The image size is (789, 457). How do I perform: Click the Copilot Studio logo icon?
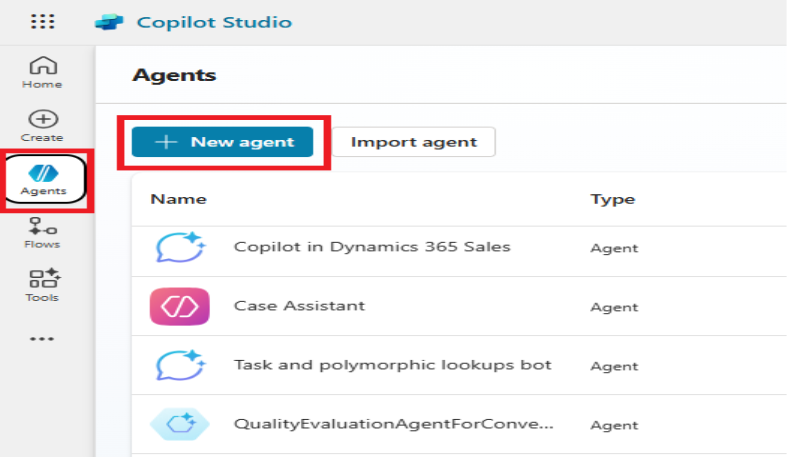click(x=109, y=22)
